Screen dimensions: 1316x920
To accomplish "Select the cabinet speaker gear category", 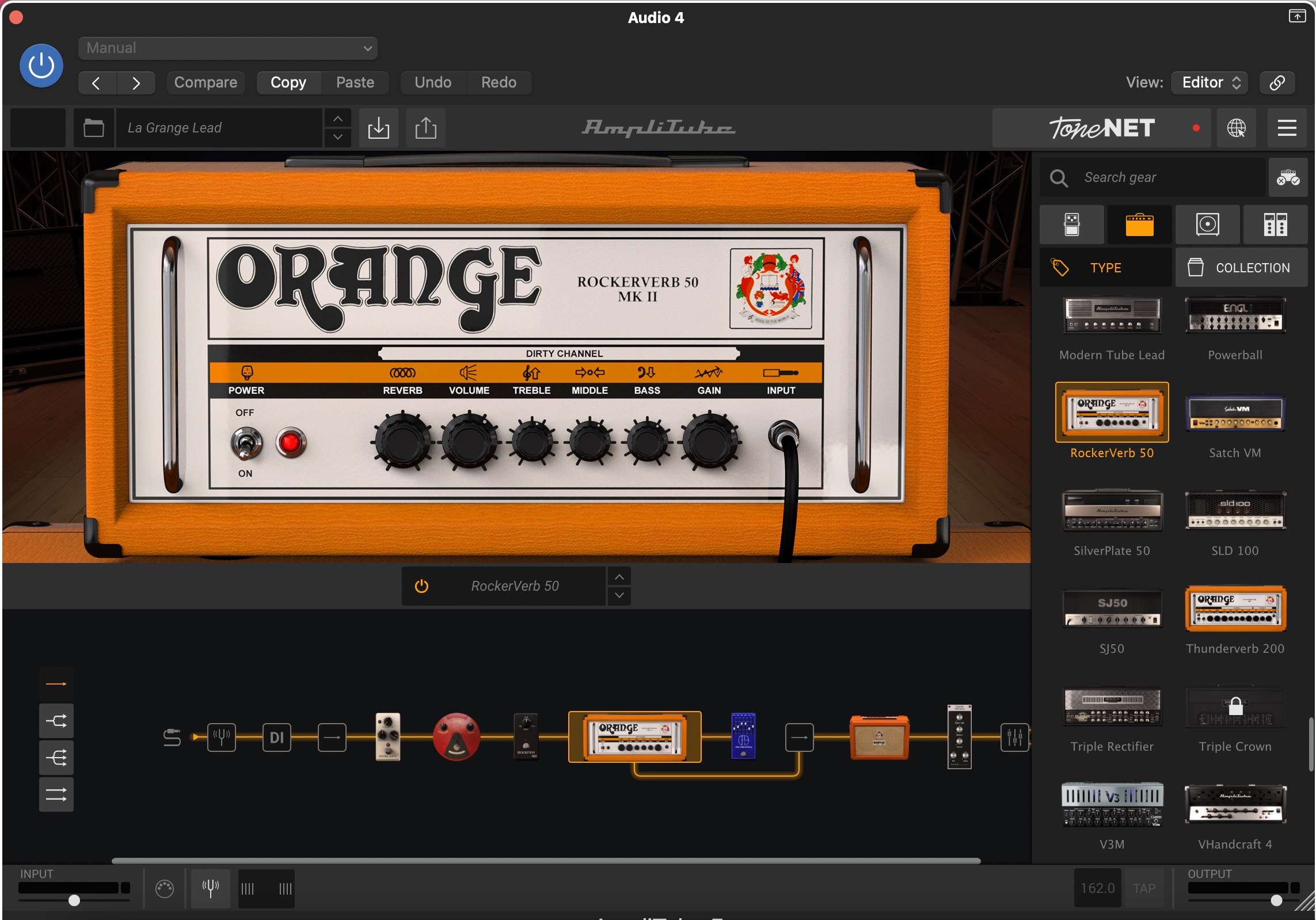I will [x=1207, y=224].
